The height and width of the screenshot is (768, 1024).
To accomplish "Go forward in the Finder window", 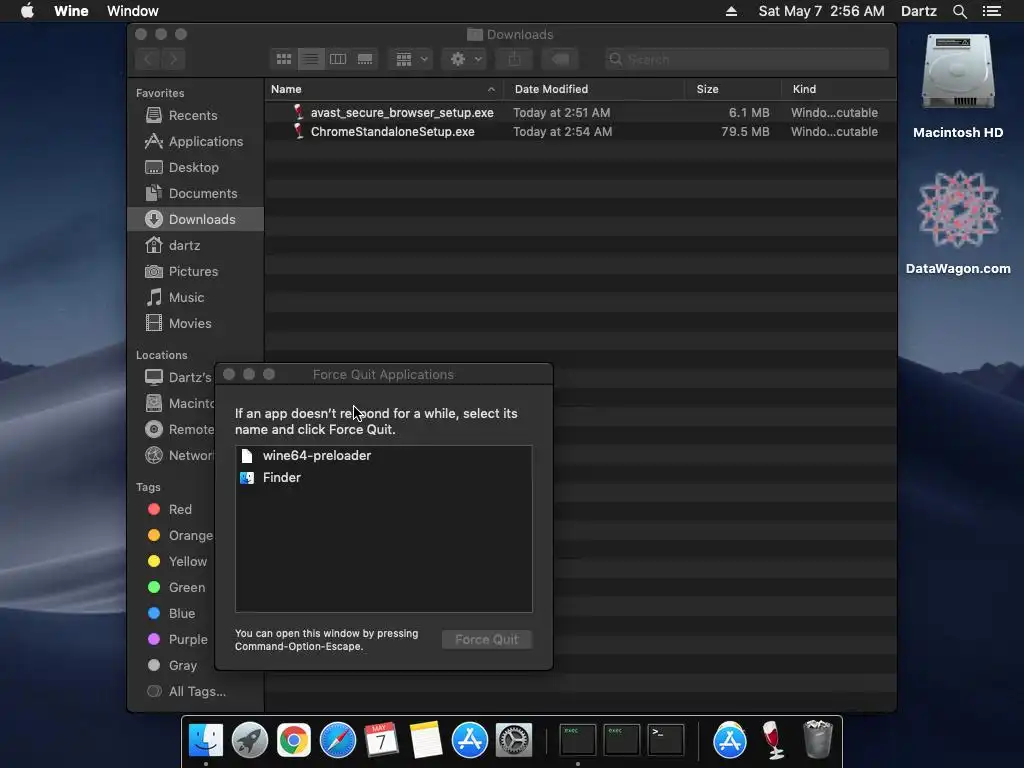I will [x=173, y=59].
